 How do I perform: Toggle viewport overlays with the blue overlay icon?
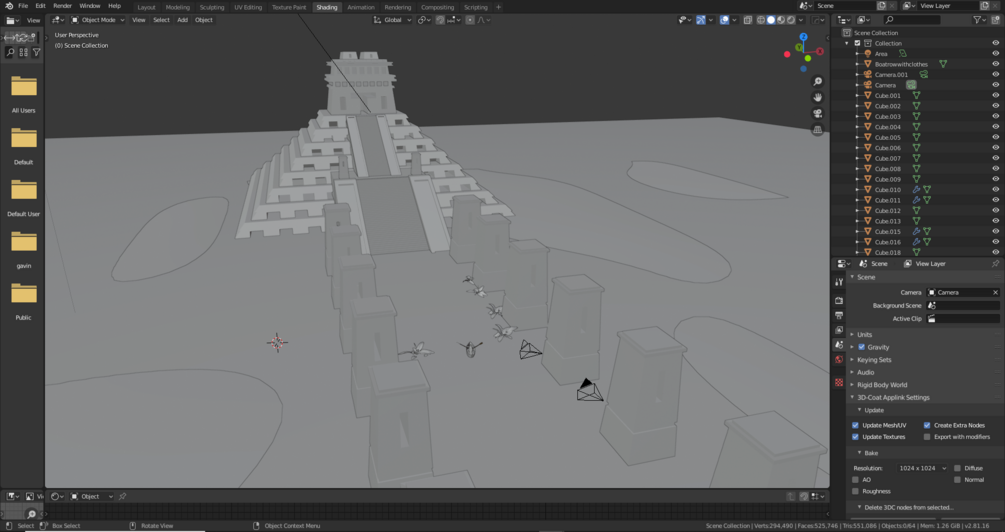[724, 20]
